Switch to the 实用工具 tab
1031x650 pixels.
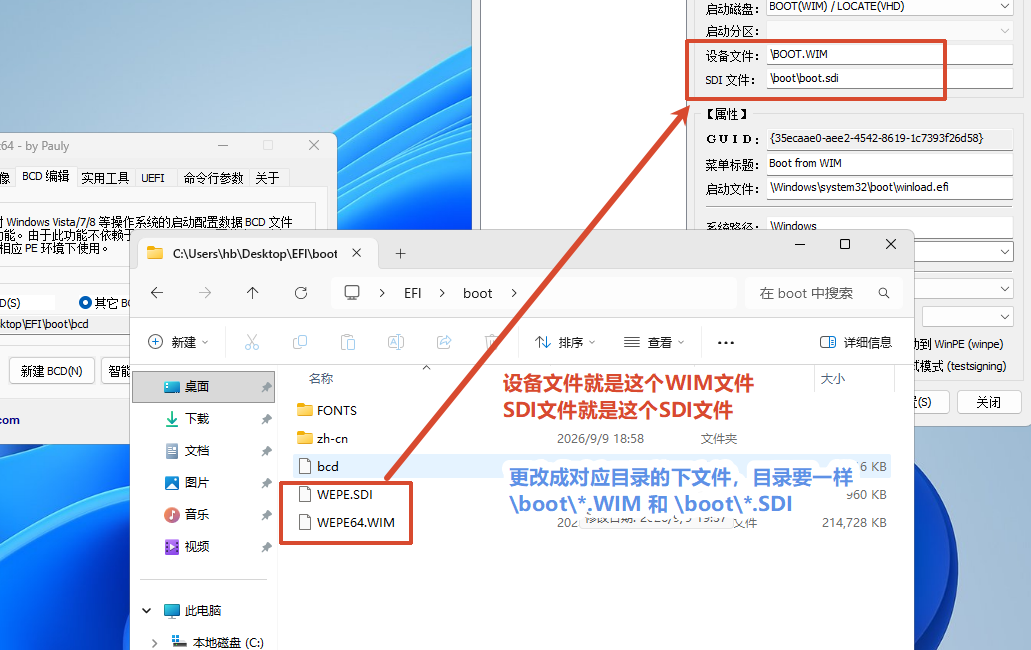point(105,177)
